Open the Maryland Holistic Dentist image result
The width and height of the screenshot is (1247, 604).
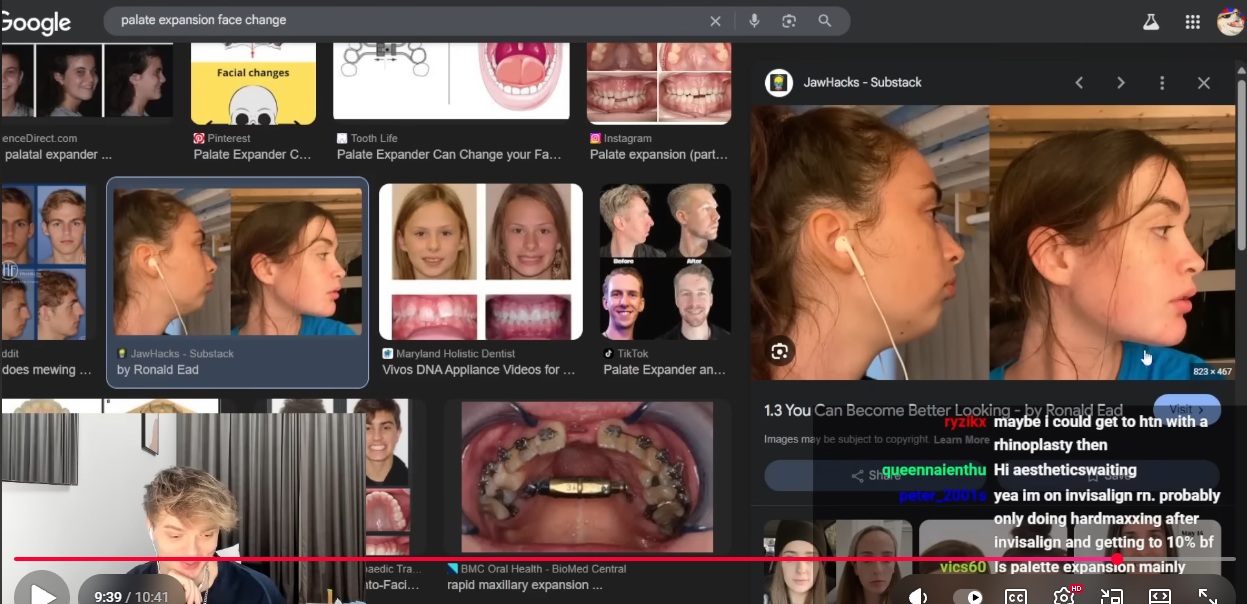click(481, 261)
